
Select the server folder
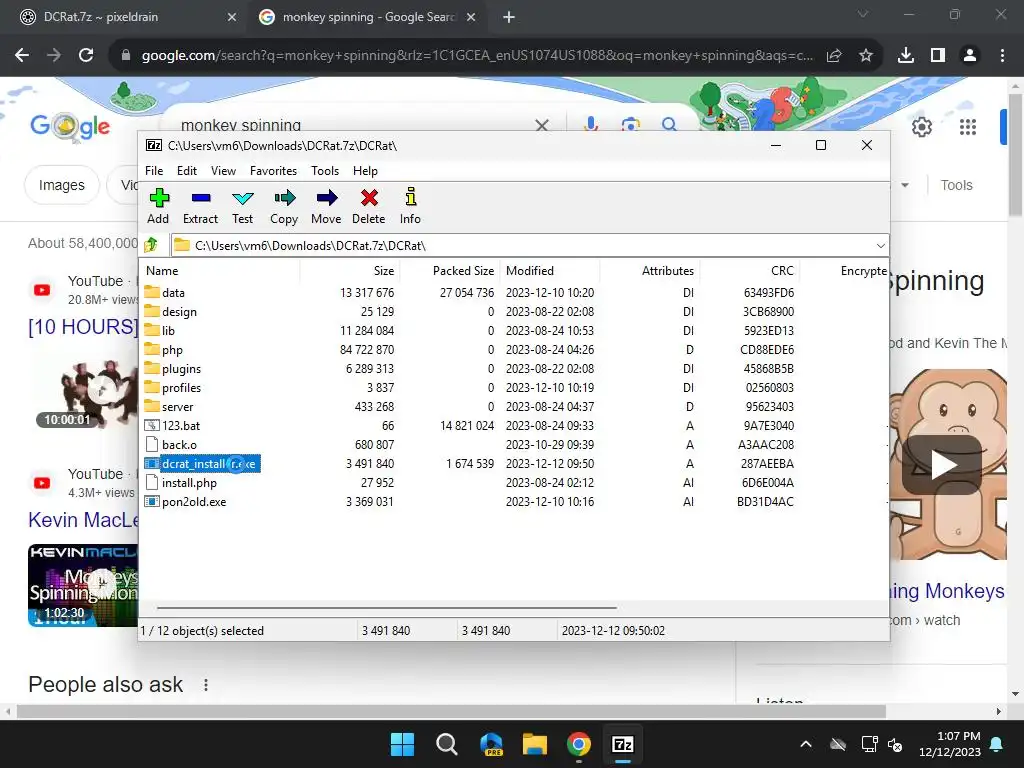point(169,406)
